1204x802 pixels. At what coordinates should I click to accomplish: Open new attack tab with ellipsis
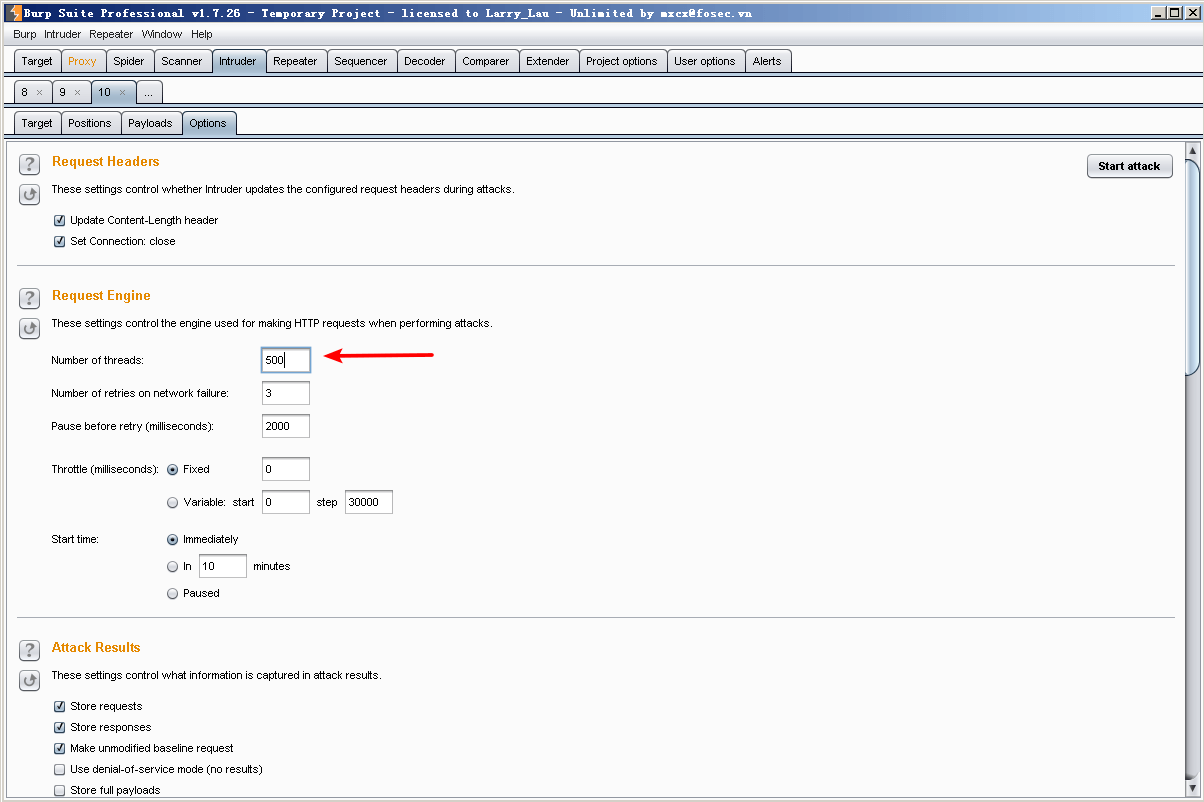(147, 92)
